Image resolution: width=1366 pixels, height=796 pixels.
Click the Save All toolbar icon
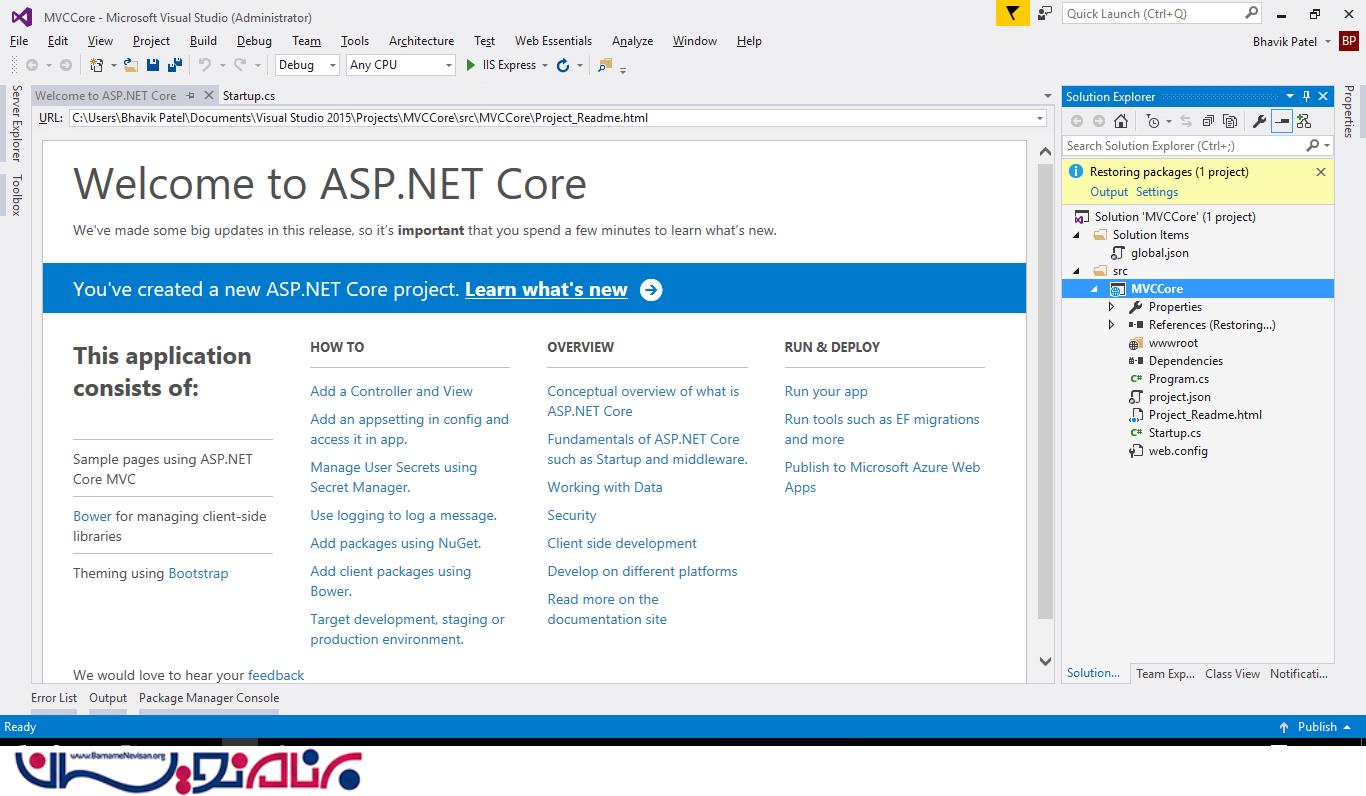click(175, 65)
